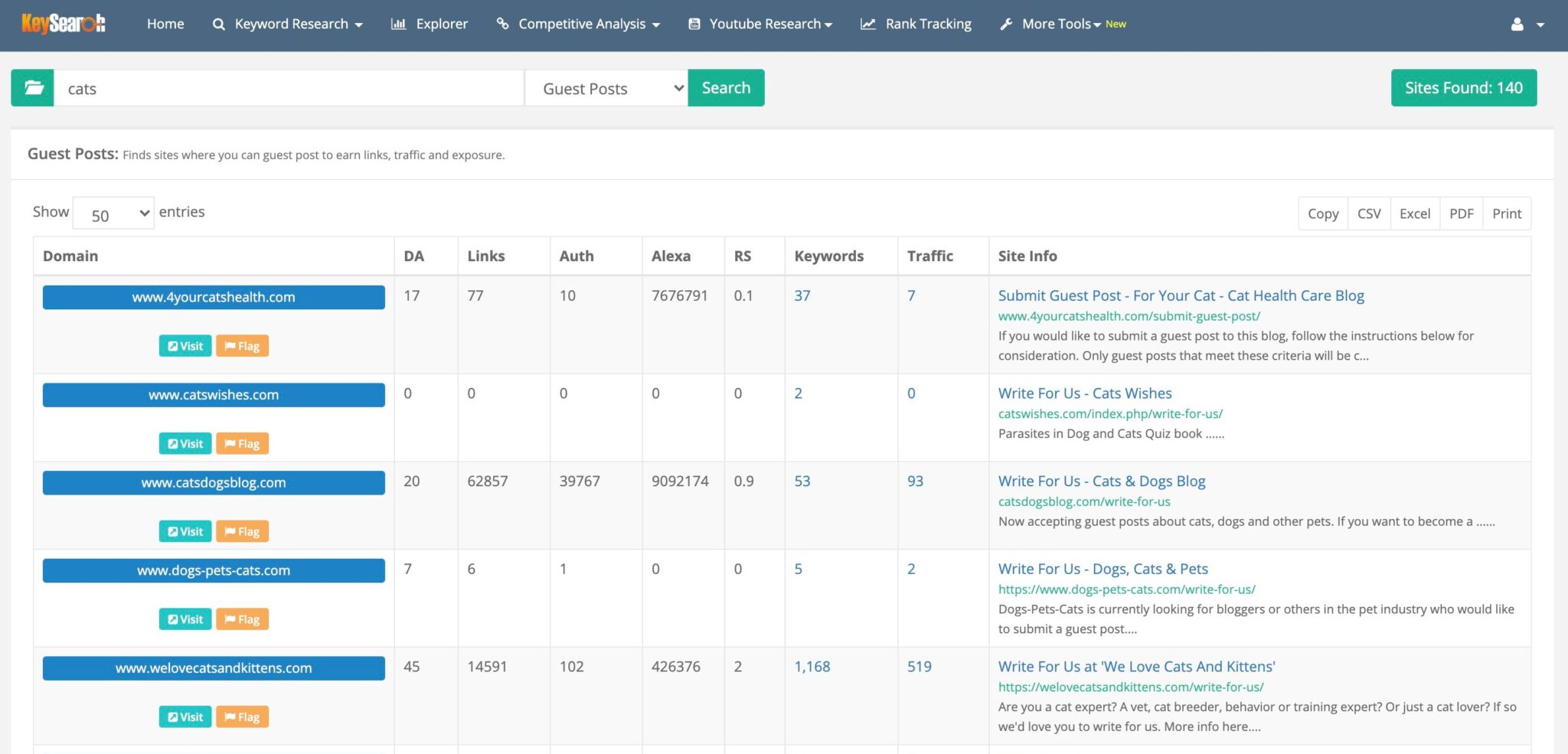This screenshot has height=754, width=1568.
Task: Sort by the Keywords column header
Action: (x=841, y=256)
